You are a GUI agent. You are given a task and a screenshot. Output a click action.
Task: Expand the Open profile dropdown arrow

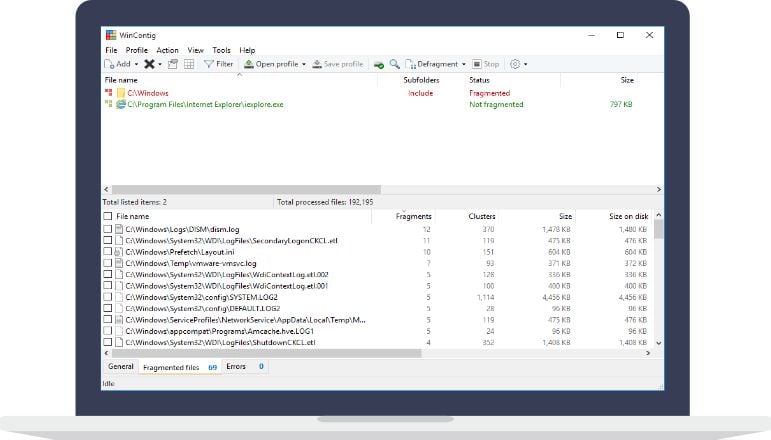click(304, 64)
